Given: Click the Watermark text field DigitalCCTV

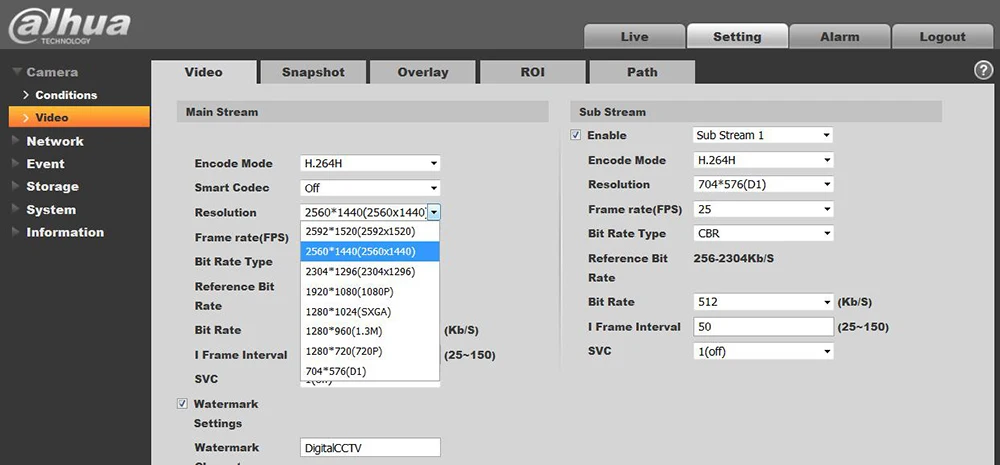Looking at the screenshot, I should coord(370,448).
